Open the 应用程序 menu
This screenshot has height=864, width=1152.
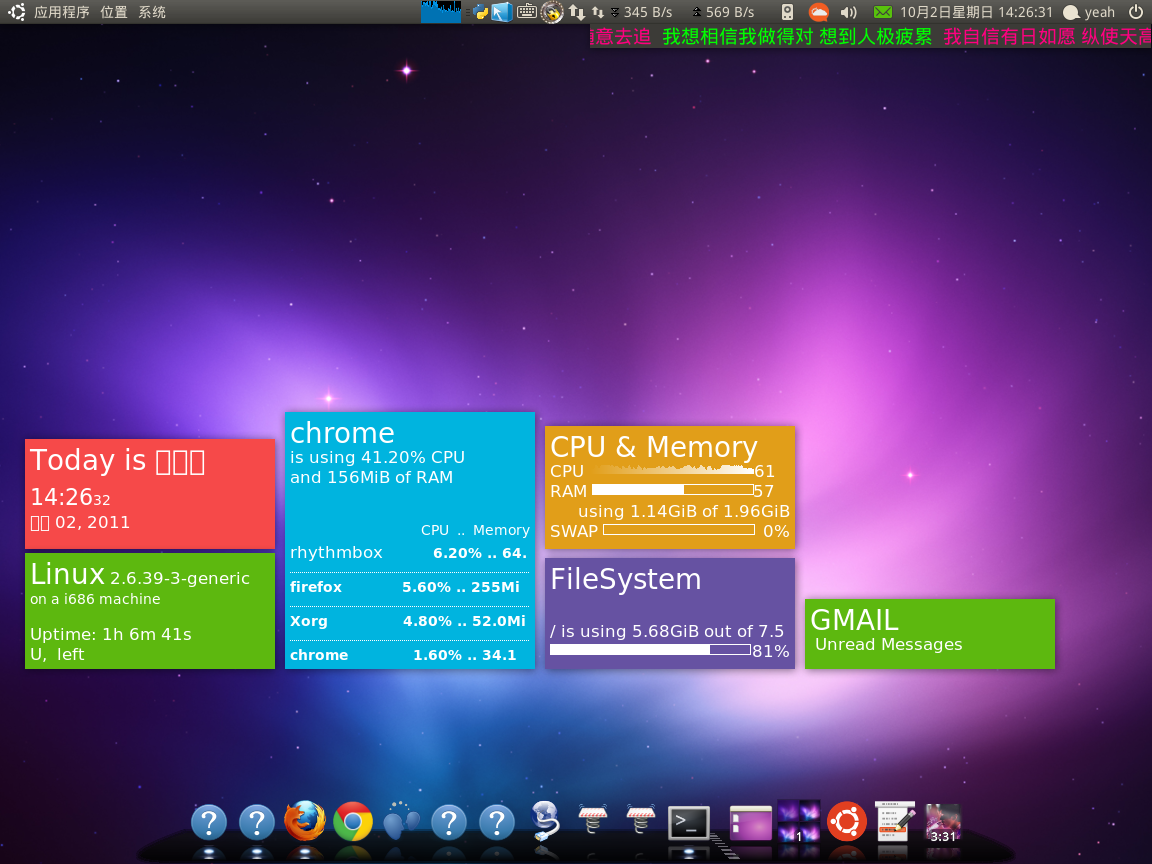point(62,12)
